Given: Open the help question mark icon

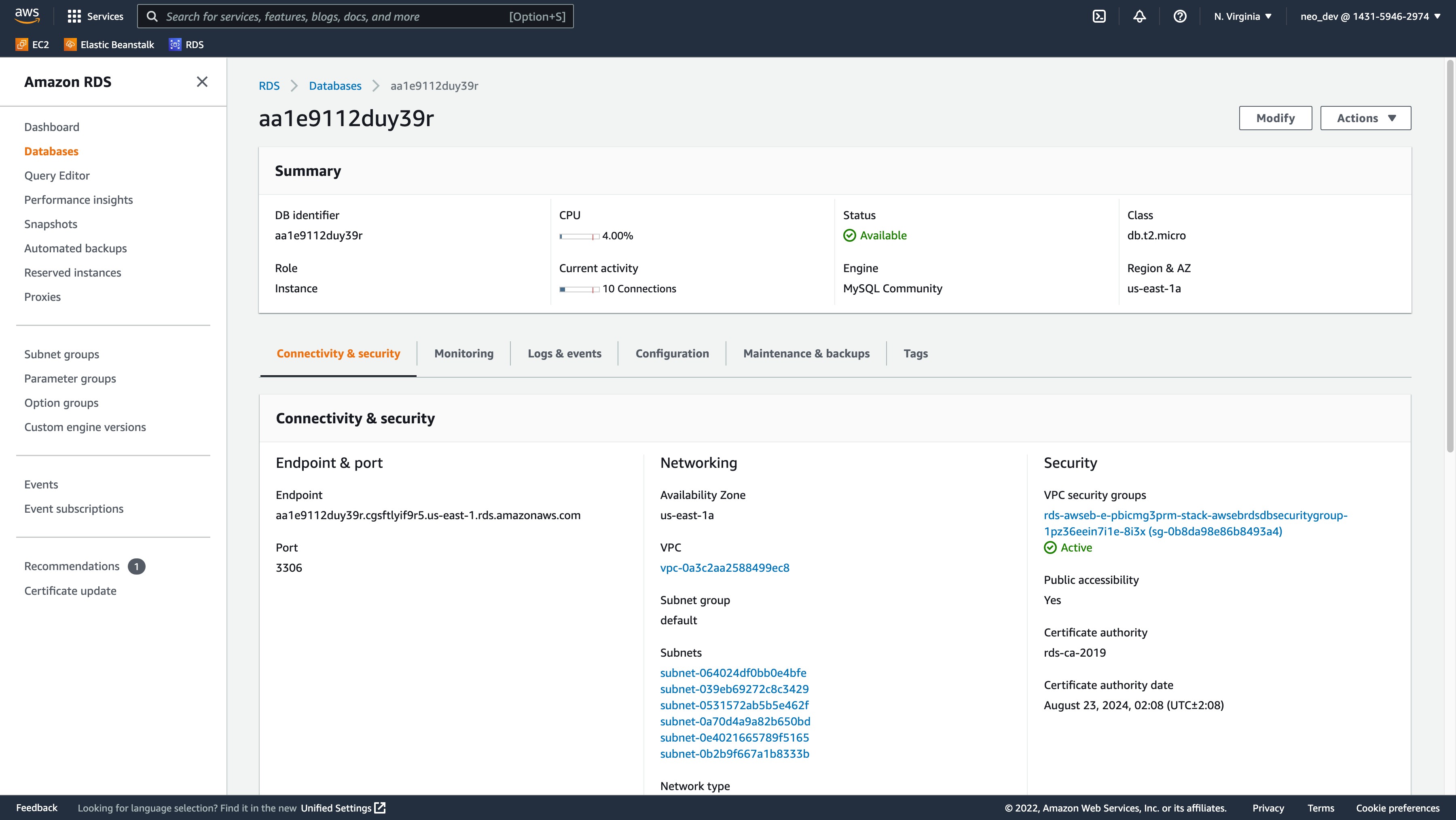Looking at the screenshot, I should [1180, 17].
